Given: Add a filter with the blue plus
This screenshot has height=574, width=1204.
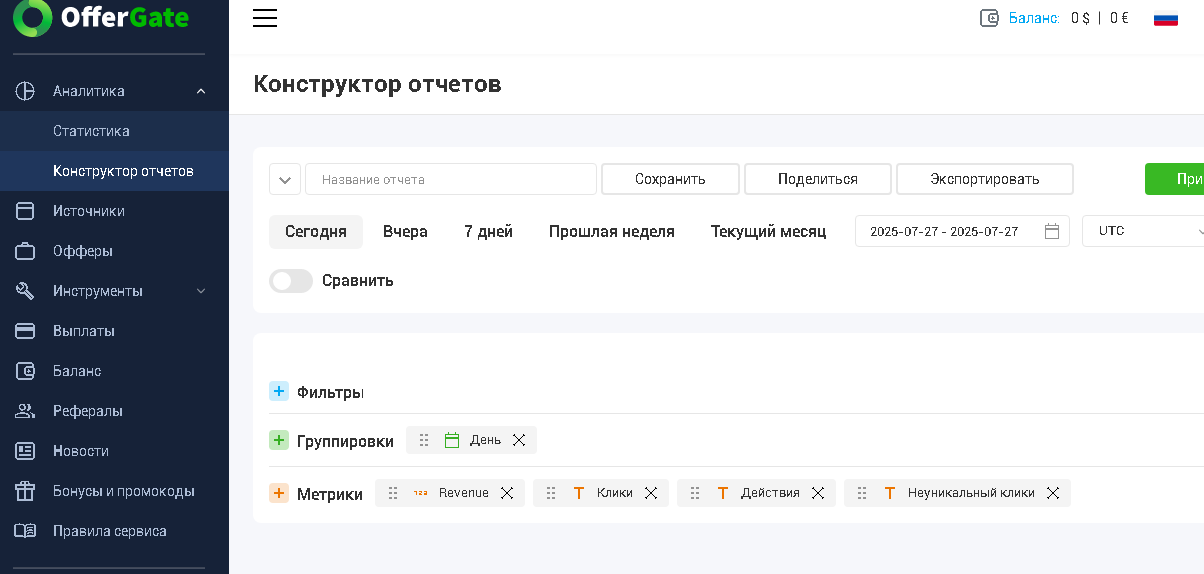Looking at the screenshot, I should (x=279, y=391).
